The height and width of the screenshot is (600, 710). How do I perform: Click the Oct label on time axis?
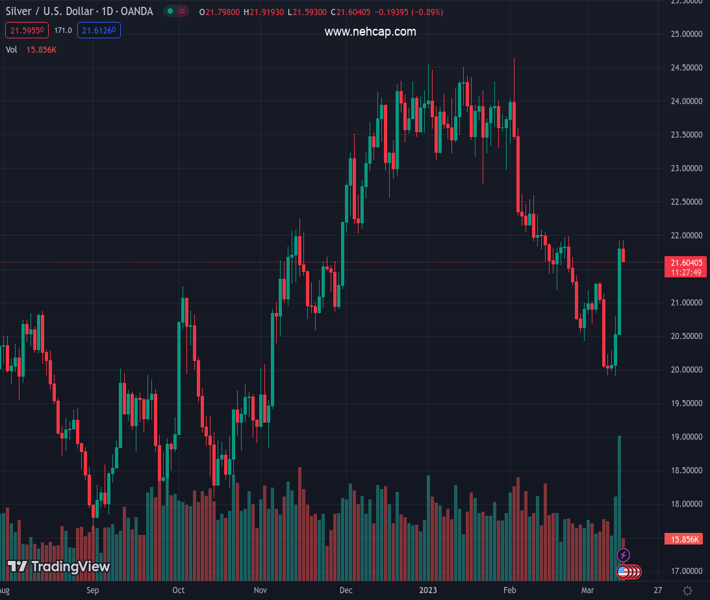(x=178, y=591)
